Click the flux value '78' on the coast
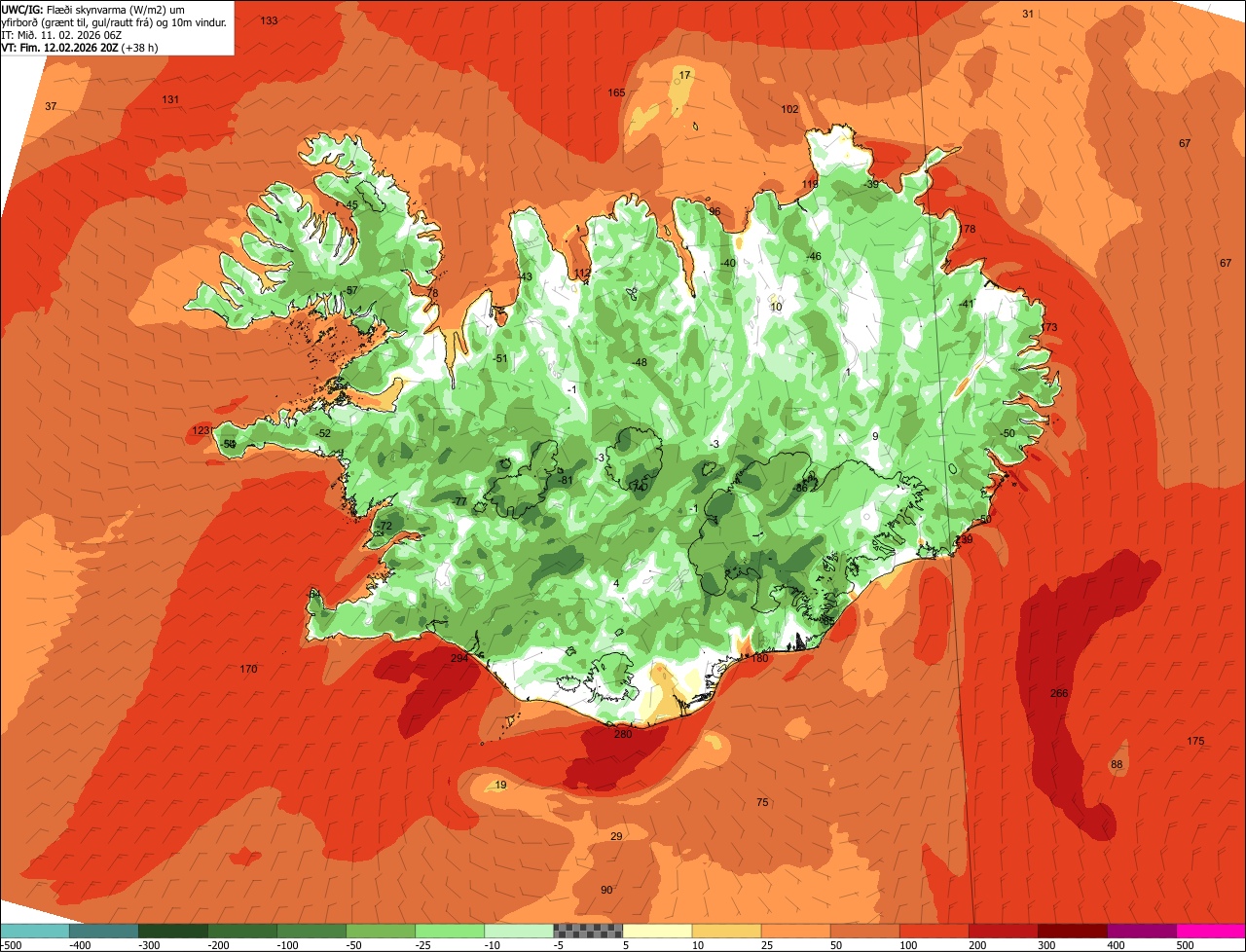 [433, 293]
